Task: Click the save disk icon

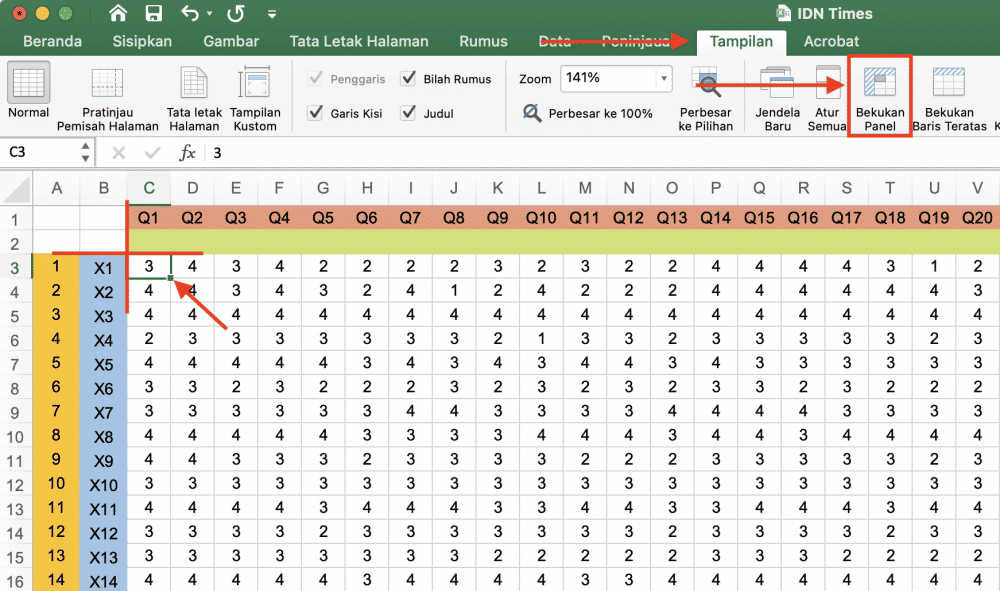Action: point(154,13)
